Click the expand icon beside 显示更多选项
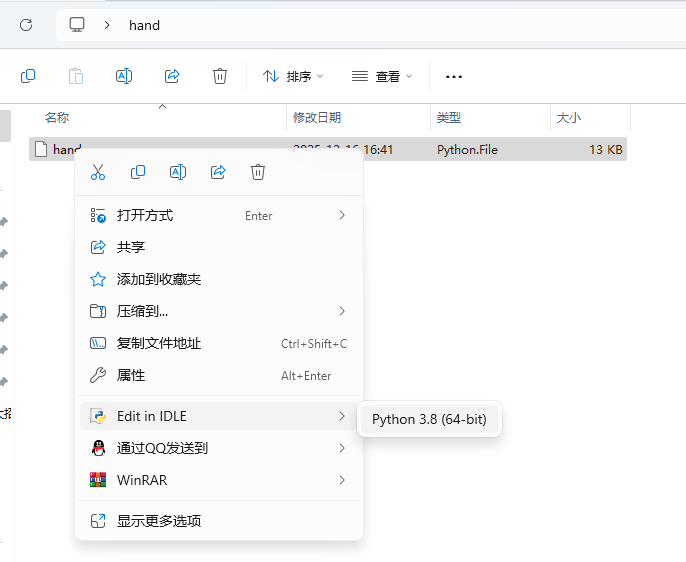The image size is (686, 562). pos(98,521)
